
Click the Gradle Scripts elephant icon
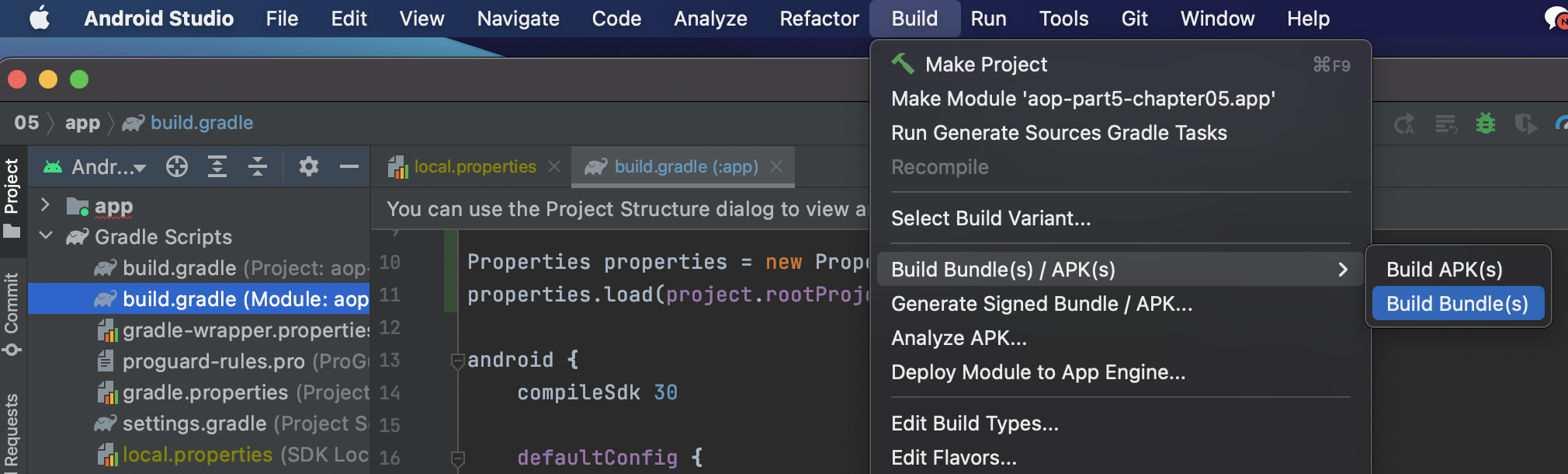point(78,237)
